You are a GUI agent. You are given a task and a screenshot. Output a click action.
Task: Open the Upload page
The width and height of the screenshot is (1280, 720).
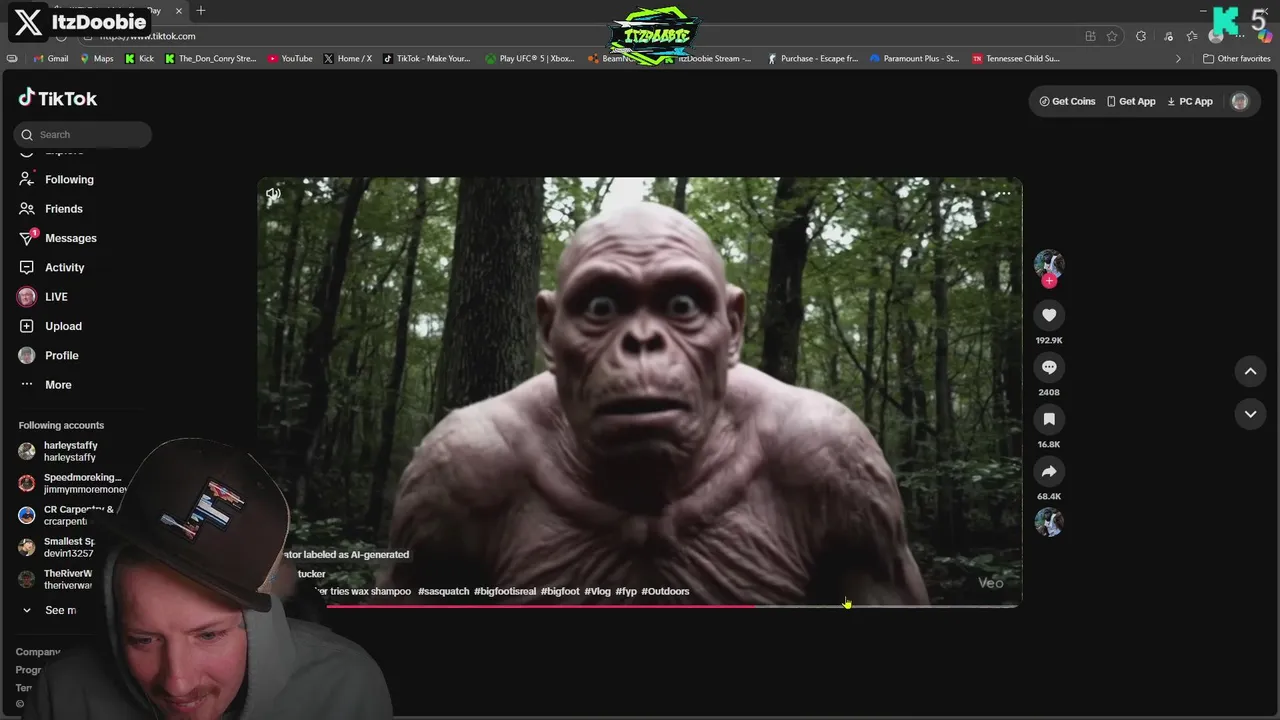[50, 326]
